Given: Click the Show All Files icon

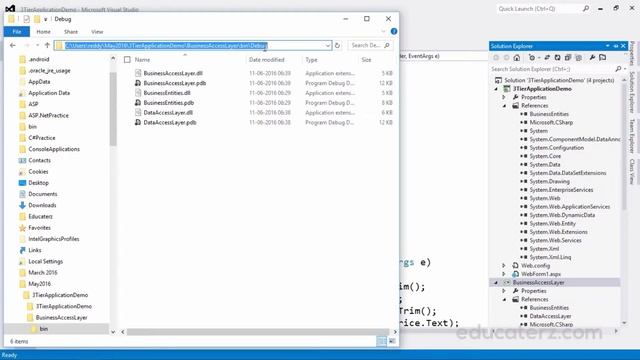Looking at the screenshot, I should click(x=578, y=58).
